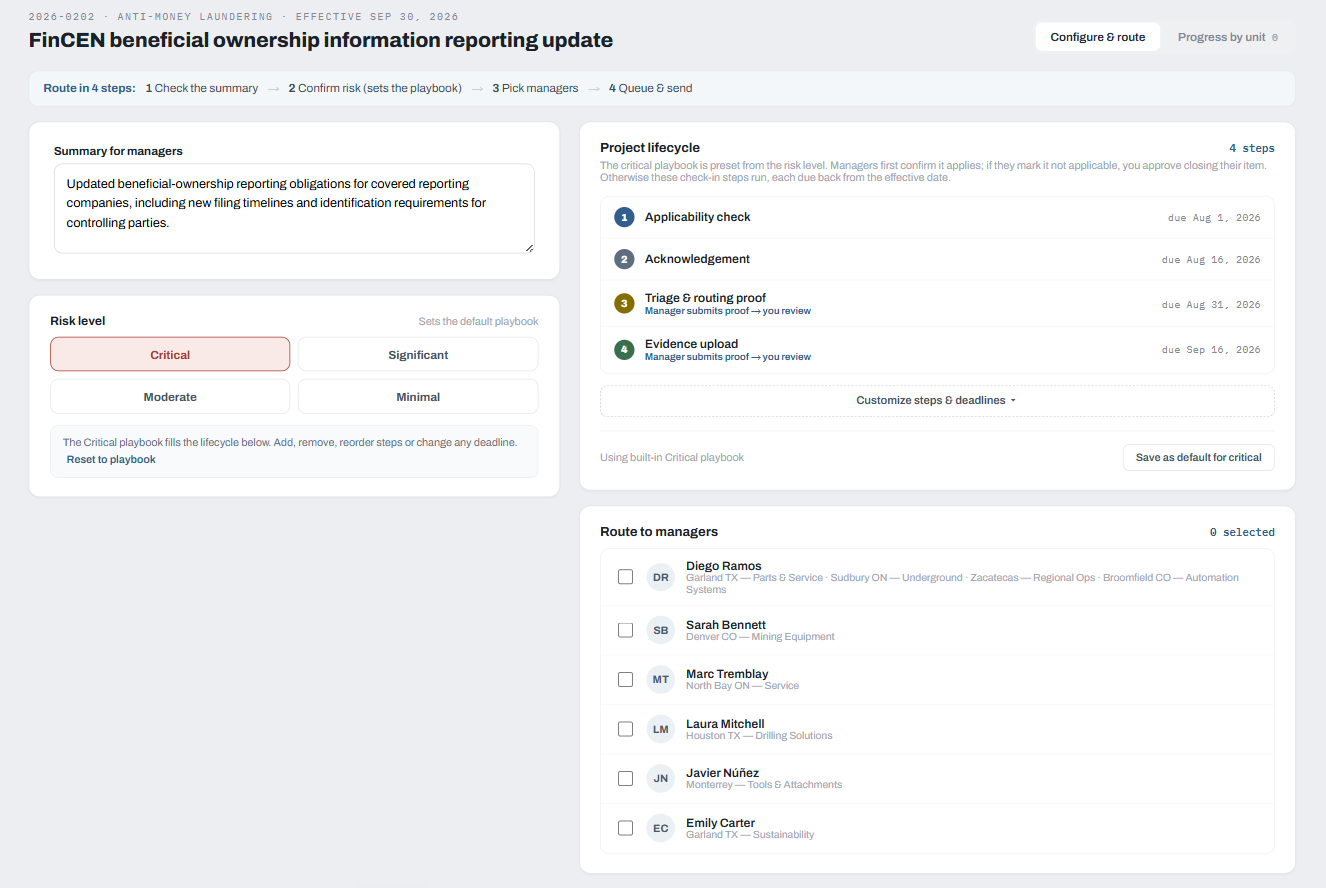The width and height of the screenshot is (1326, 888).
Task: Click the DR avatar for Diego Ramos
Action: (661, 577)
